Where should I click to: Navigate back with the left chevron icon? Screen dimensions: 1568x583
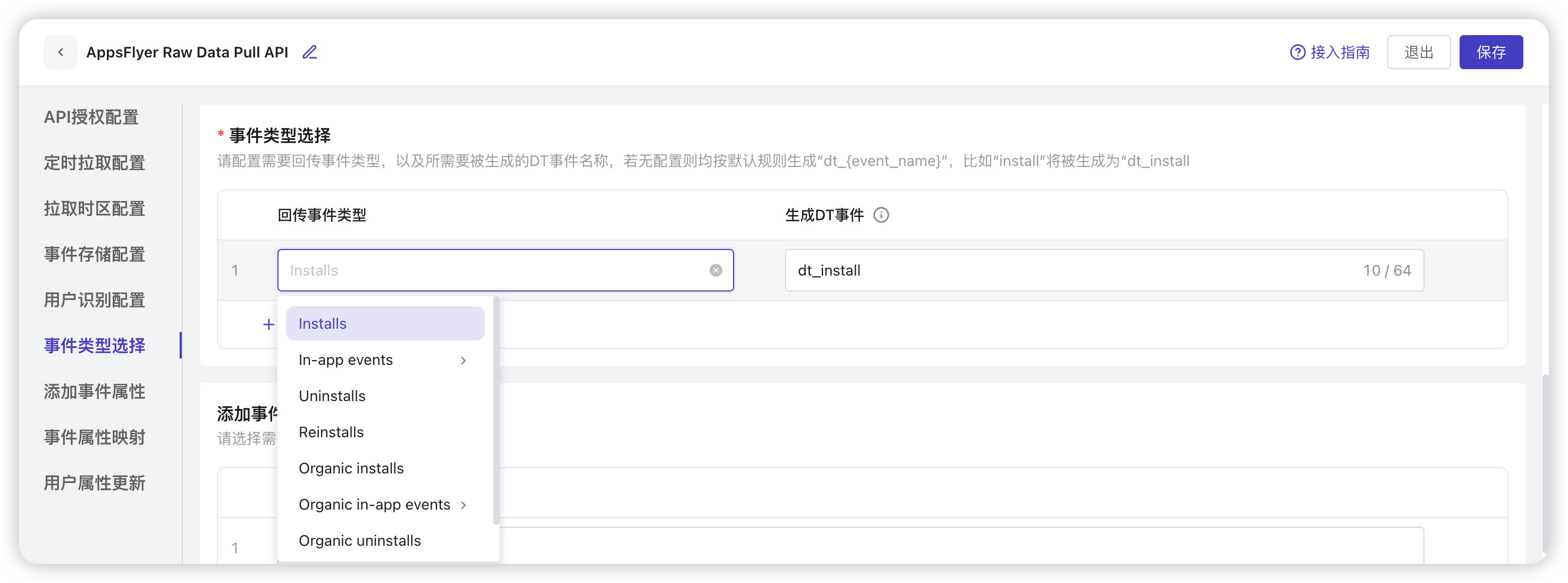[x=60, y=52]
